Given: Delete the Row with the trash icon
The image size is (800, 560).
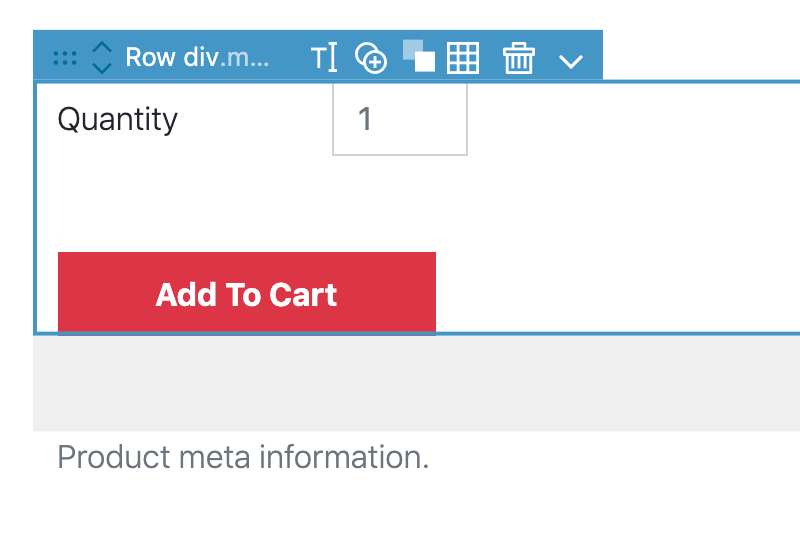Looking at the screenshot, I should 519,58.
